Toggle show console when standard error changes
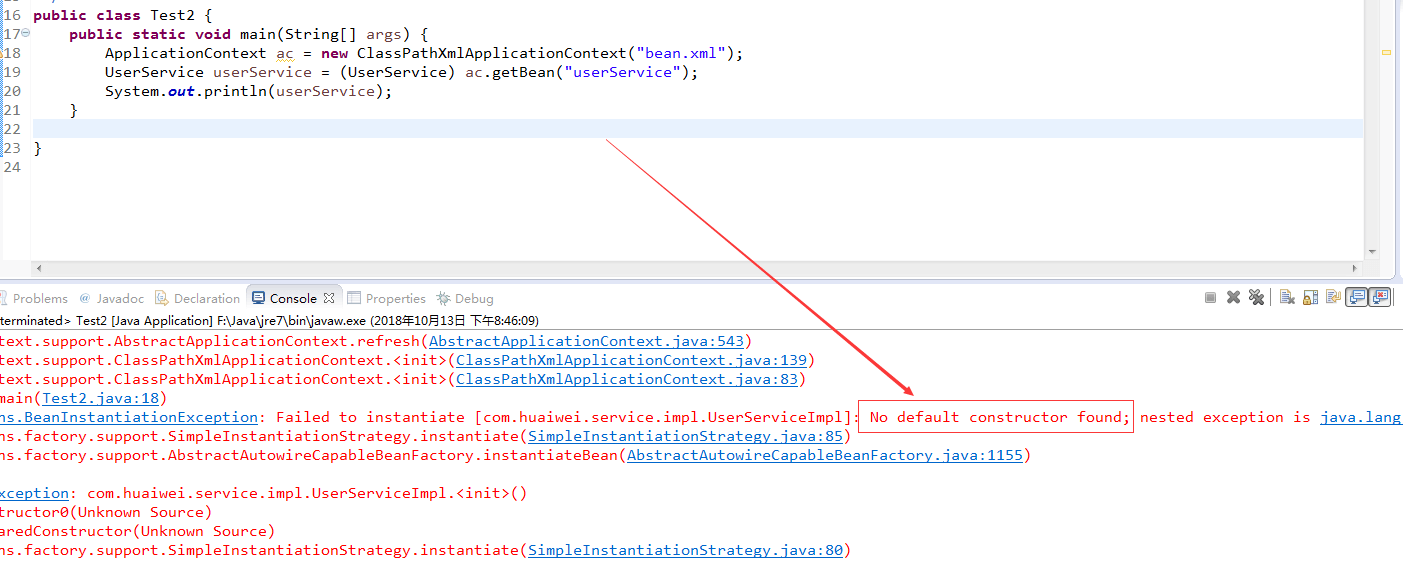The width and height of the screenshot is (1403, 588). tap(1380, 297)
